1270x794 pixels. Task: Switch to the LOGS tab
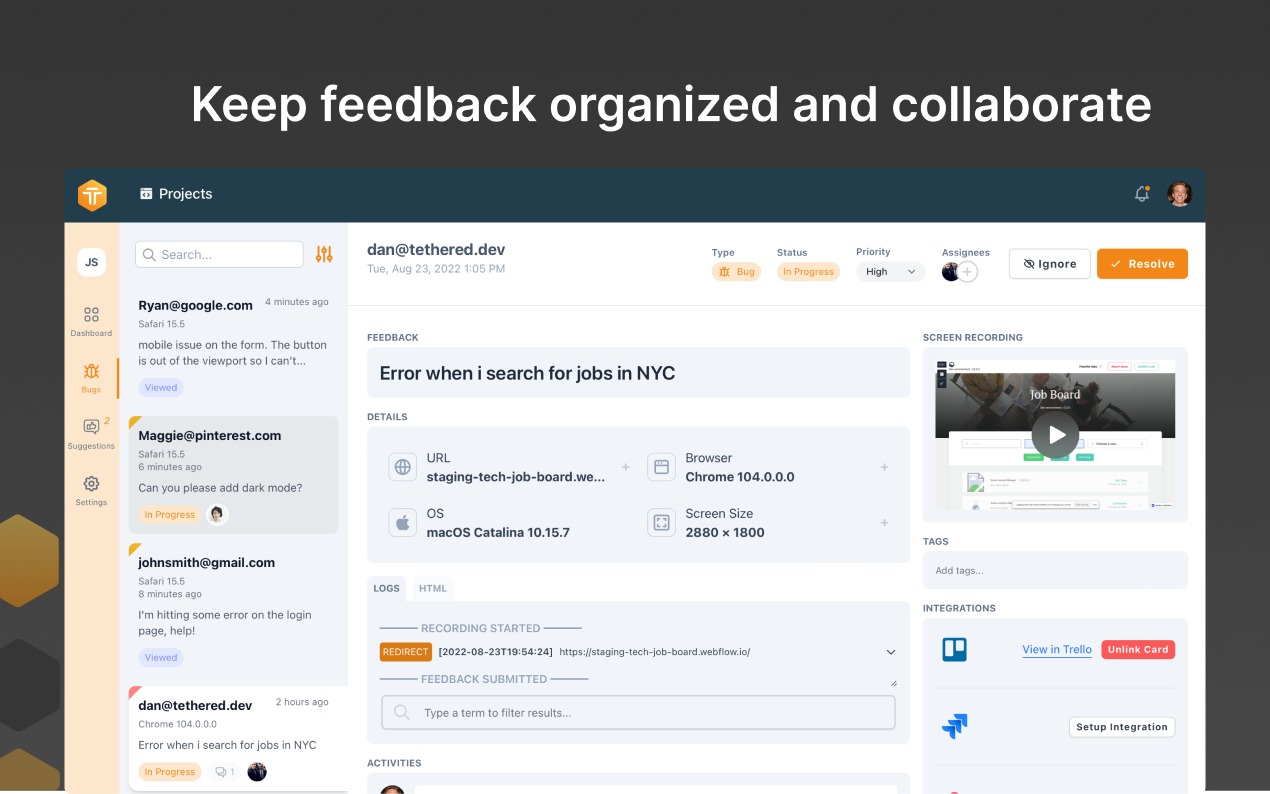coord(387,588)
